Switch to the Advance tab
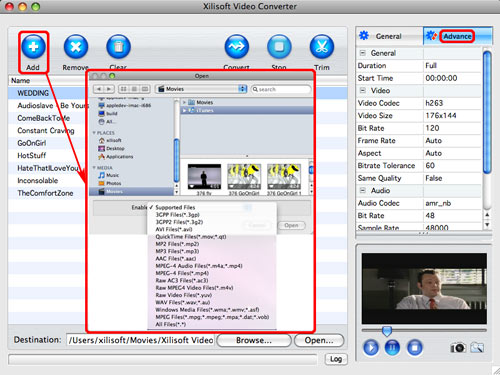The height and width of the screenshot is (375, 500). [x=458, y=36]
